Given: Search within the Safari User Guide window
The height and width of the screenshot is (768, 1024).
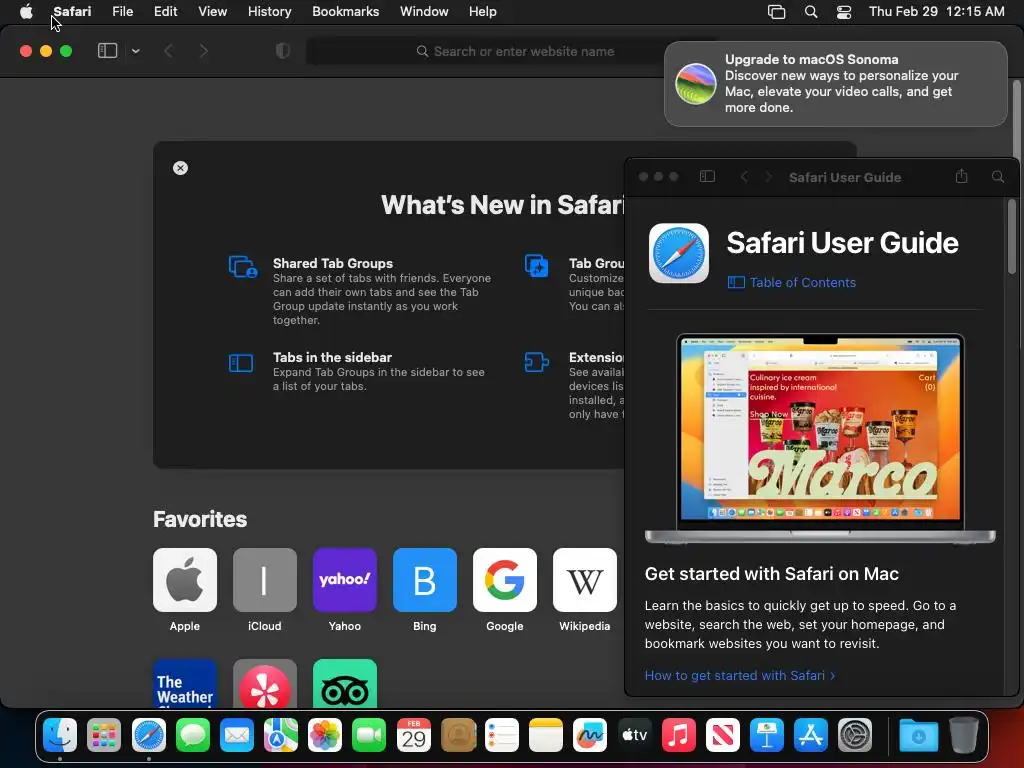Looking at the screenshot, I should coord(998,176).
